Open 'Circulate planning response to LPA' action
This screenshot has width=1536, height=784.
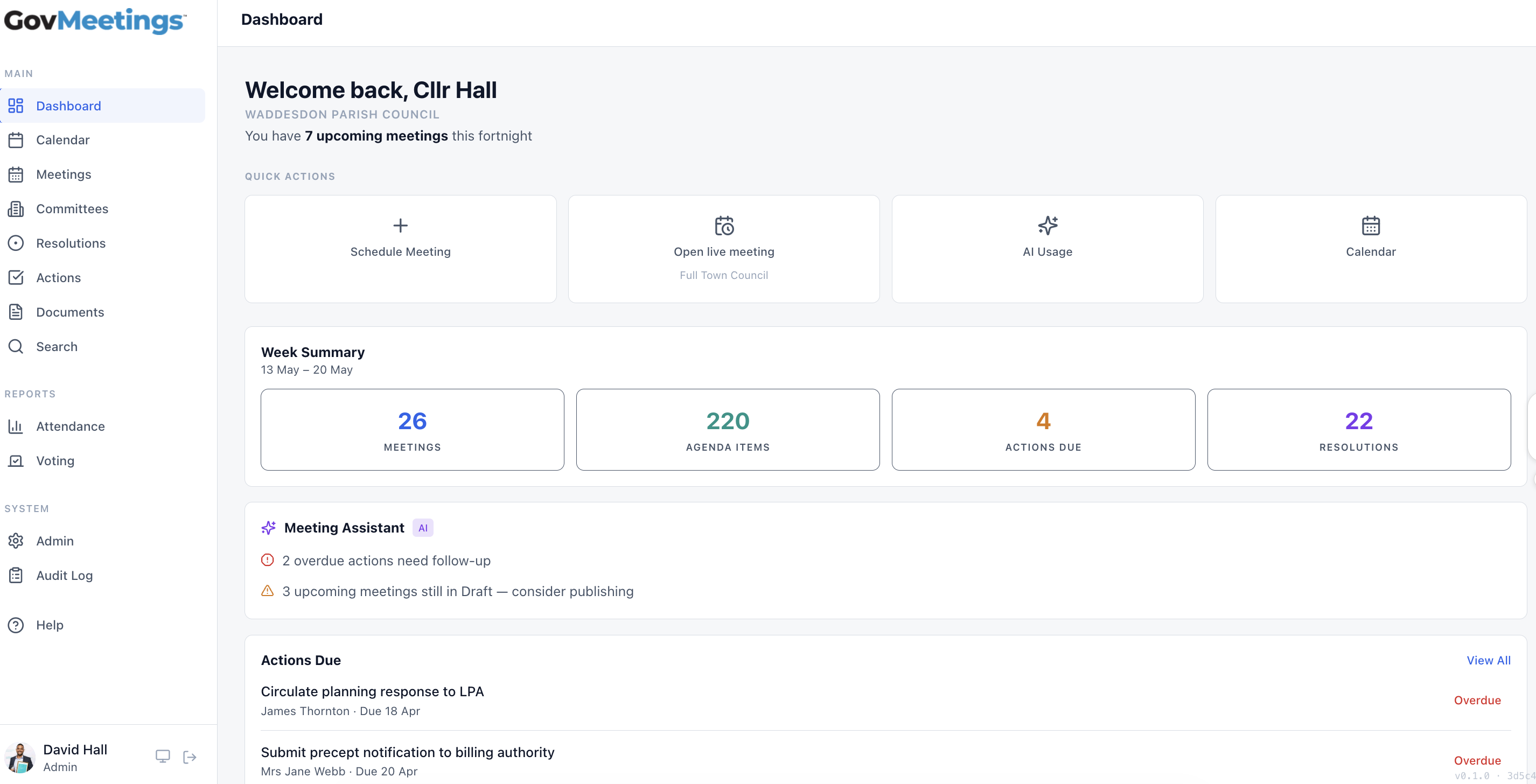click(x=372, y=691)
